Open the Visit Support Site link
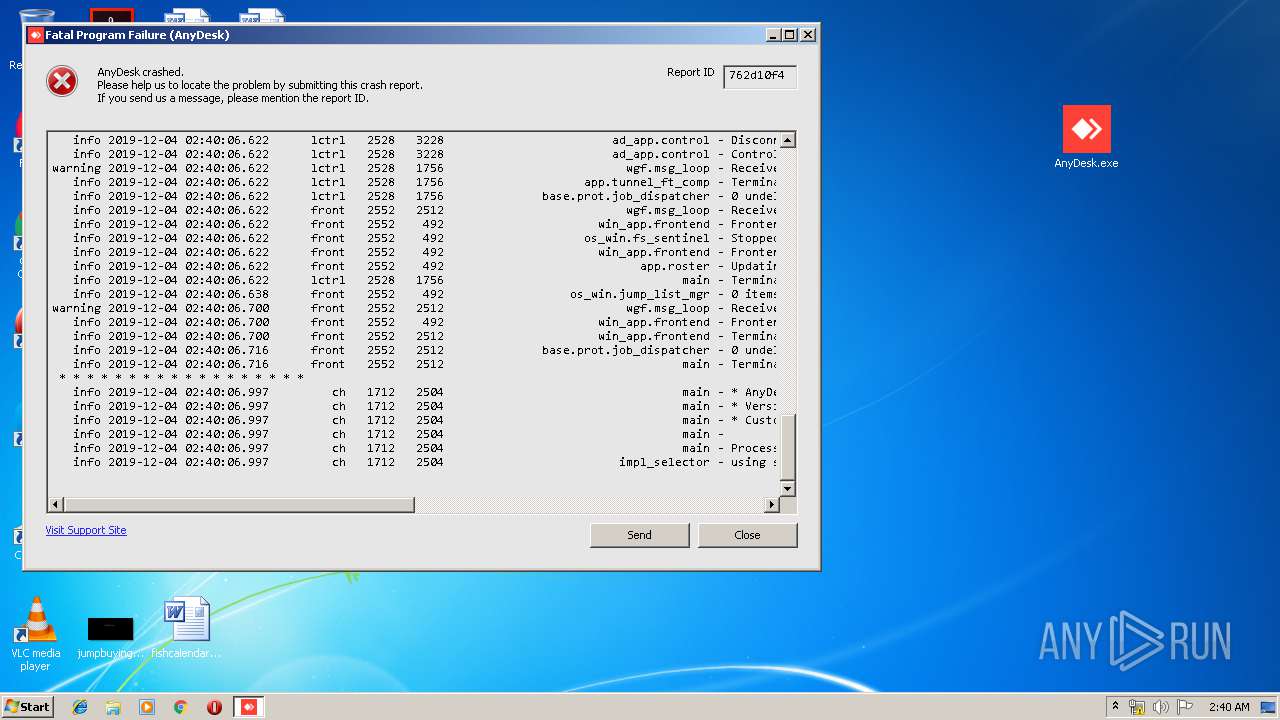1280x720 pixels. tap(86, 530)
